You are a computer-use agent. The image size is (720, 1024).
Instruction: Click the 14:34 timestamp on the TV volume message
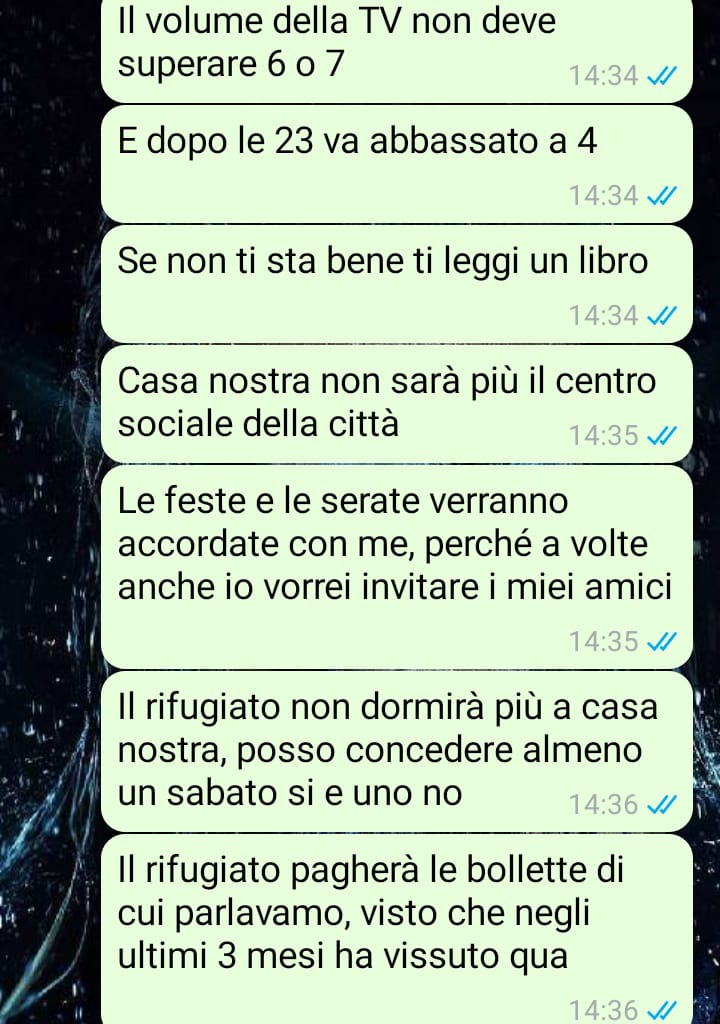tap(603, 76)
